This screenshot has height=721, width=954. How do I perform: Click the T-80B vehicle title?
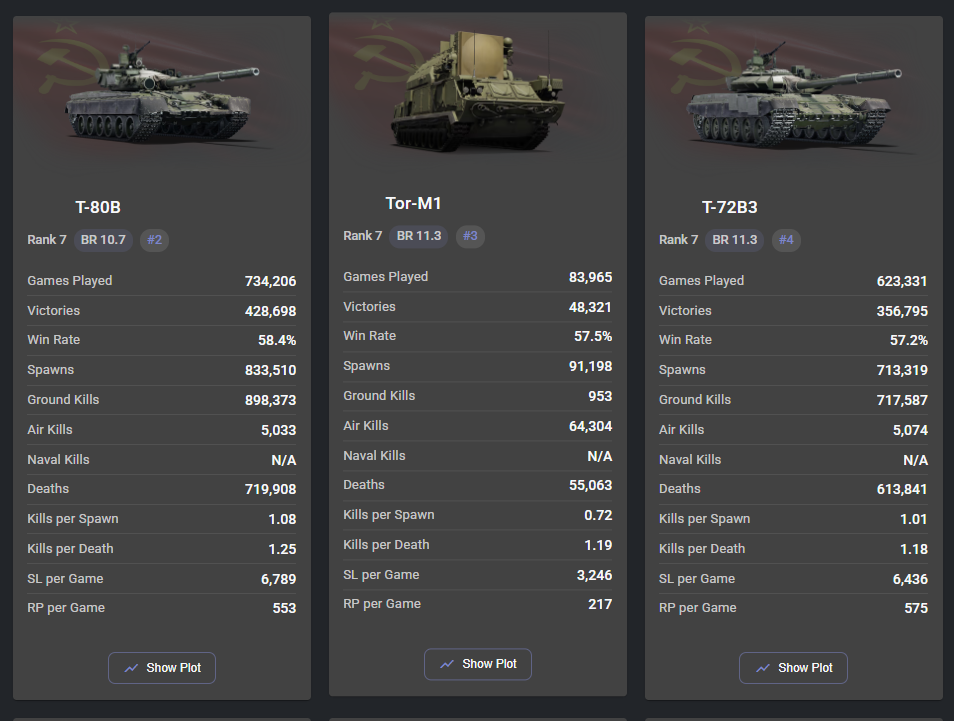(98, 208)
